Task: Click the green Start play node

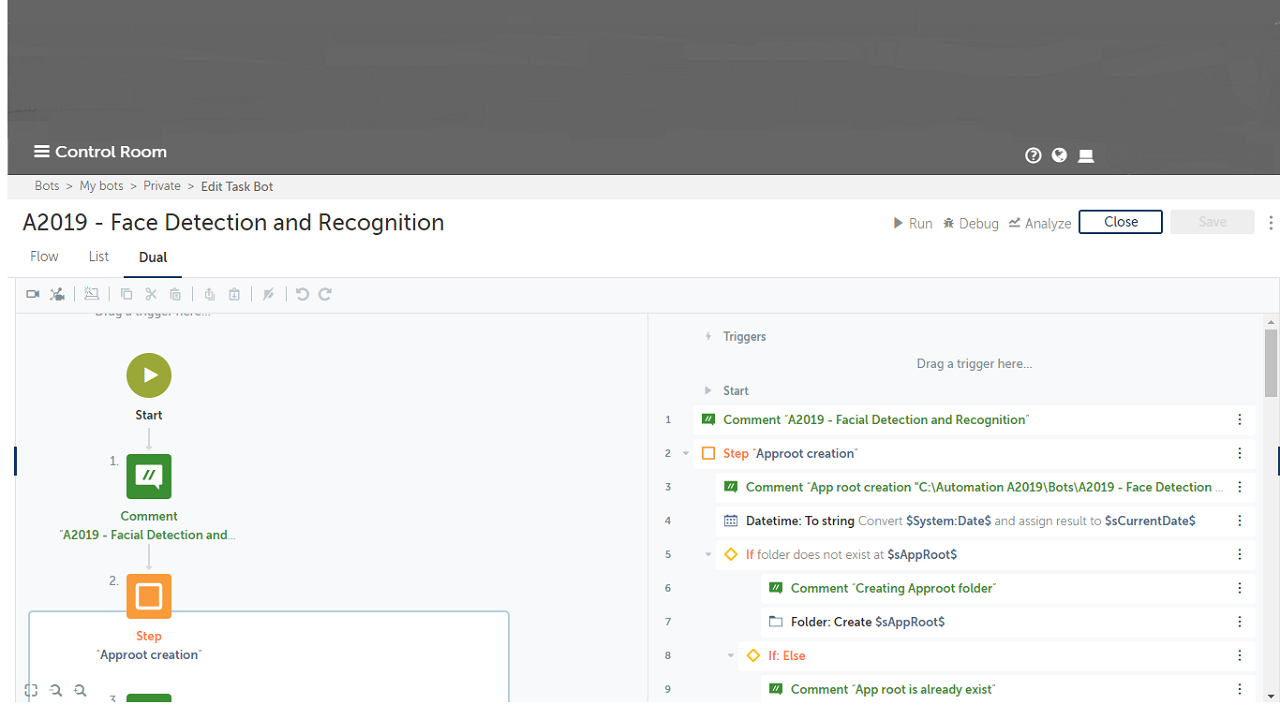Action: (x=149, y=375)
